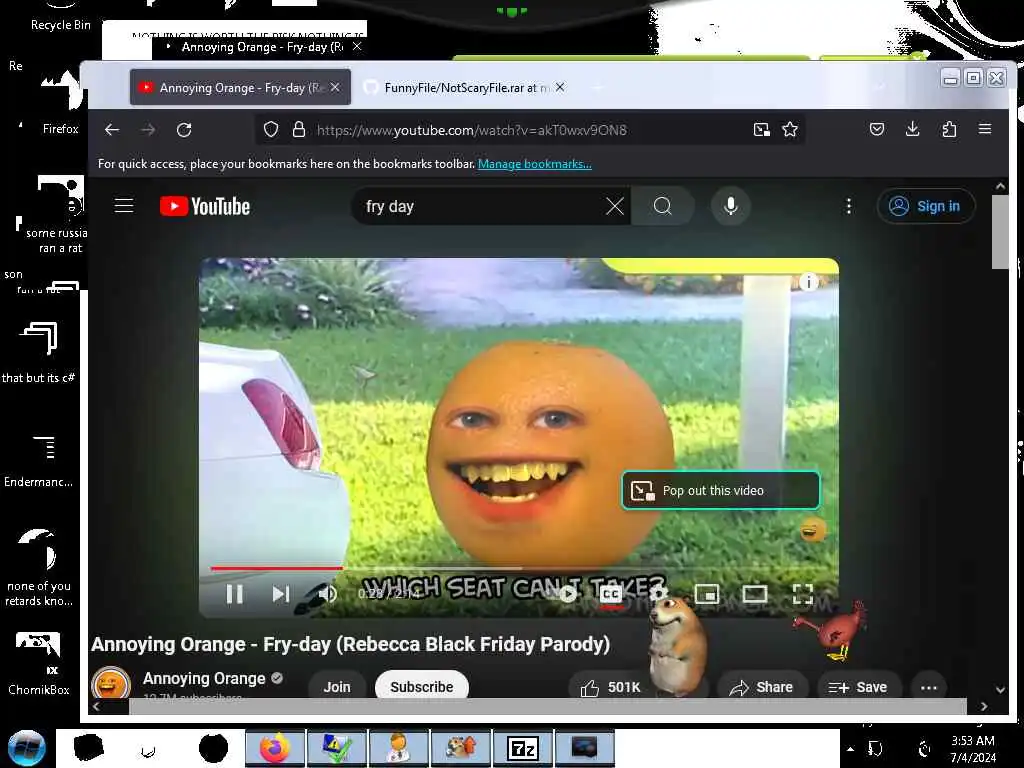Switch to Annoying Orange Fry-day tab
Screen dimensions: 1024x768
[240, 88]
